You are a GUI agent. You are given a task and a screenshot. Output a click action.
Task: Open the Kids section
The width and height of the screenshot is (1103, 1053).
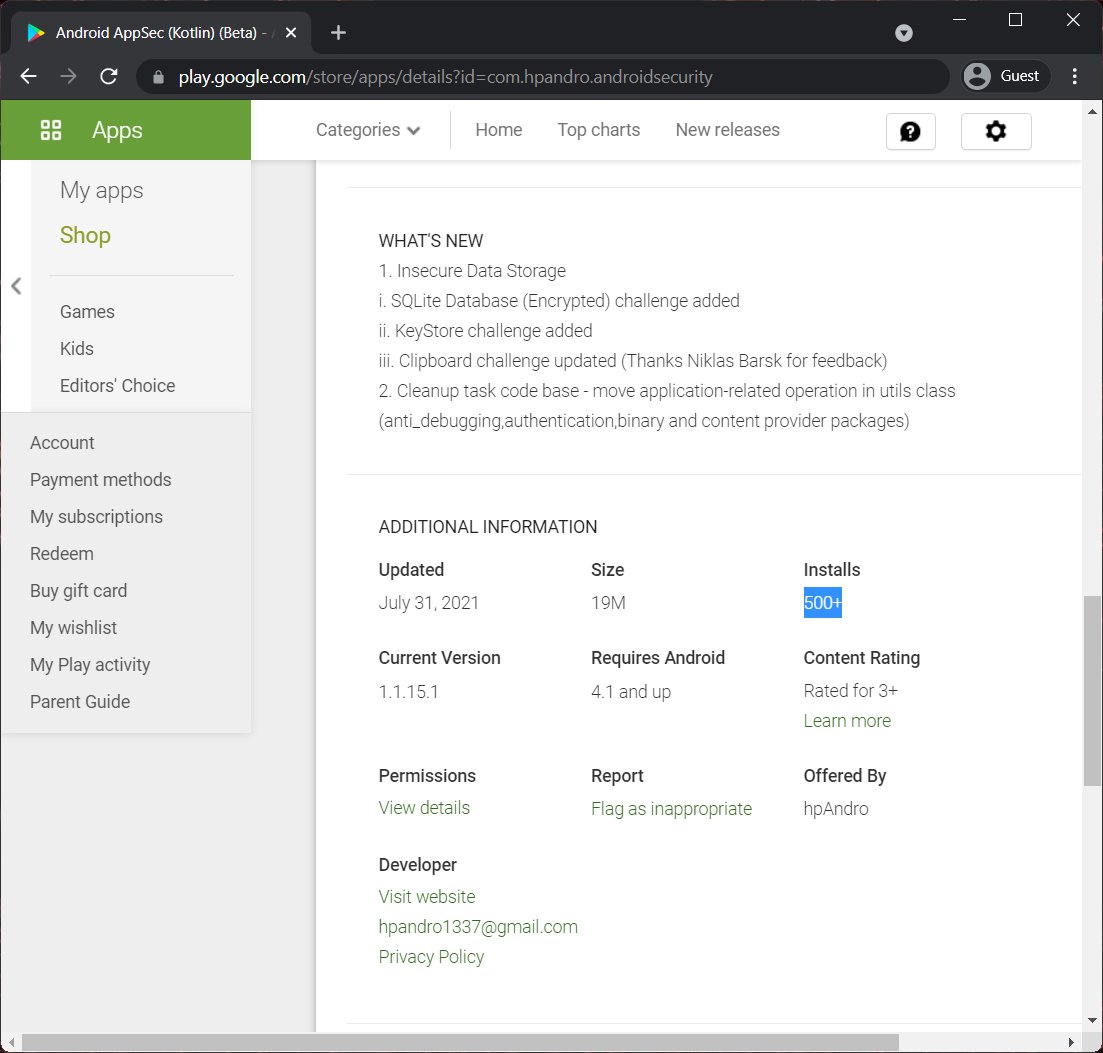pyautogui.click(x=77, y=349)
